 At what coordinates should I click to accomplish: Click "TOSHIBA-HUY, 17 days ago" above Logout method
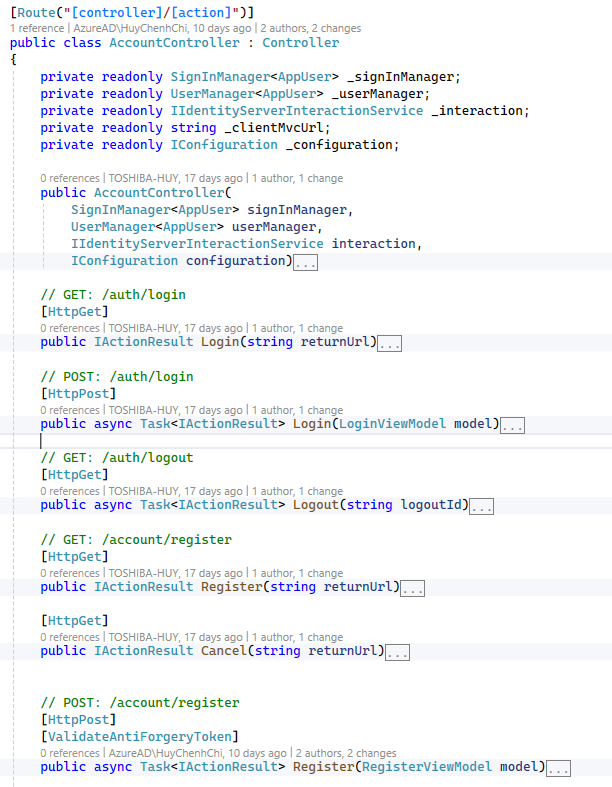tap(175, 491)
